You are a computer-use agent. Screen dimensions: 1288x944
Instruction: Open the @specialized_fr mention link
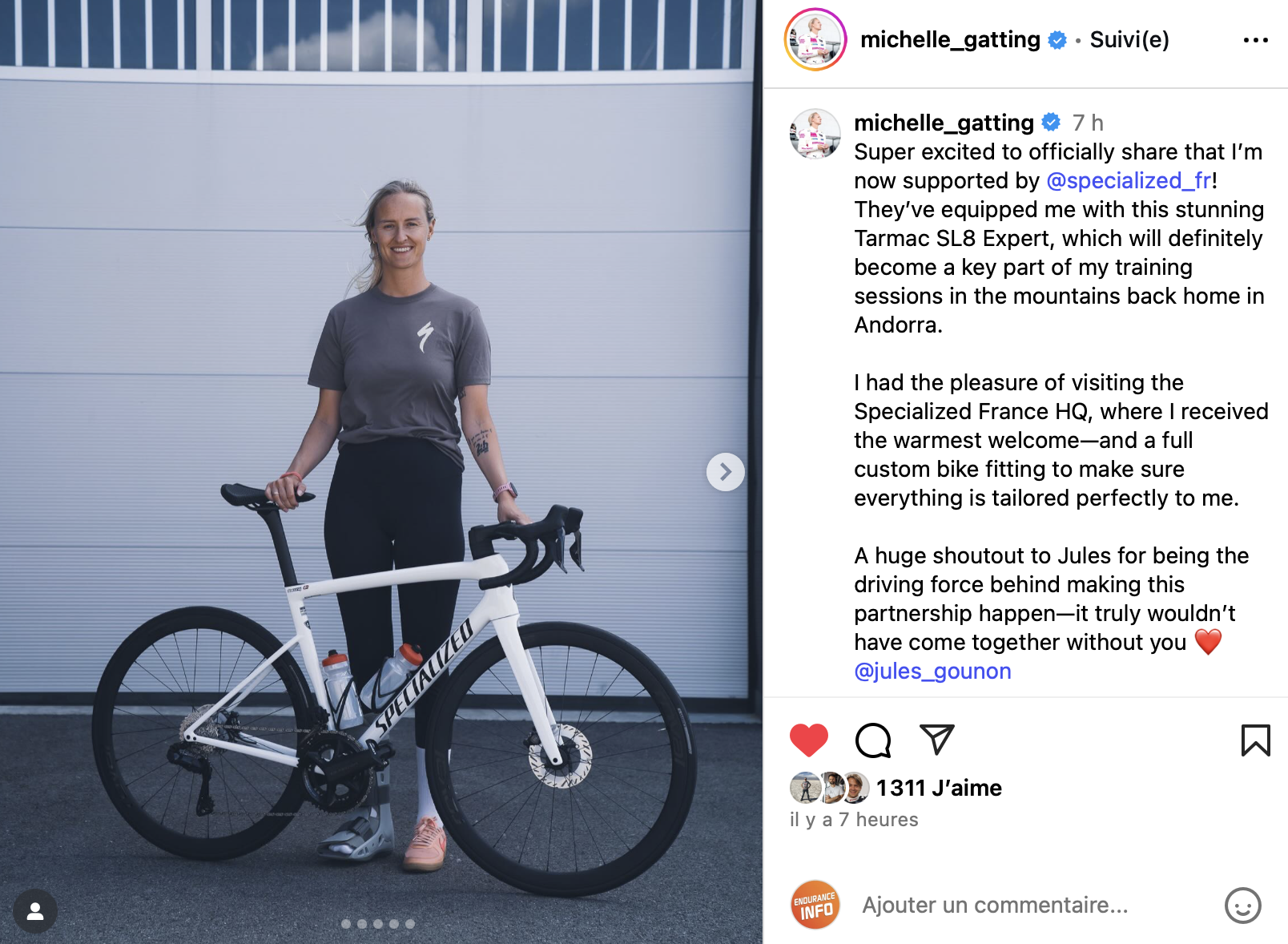(1129, 180)
